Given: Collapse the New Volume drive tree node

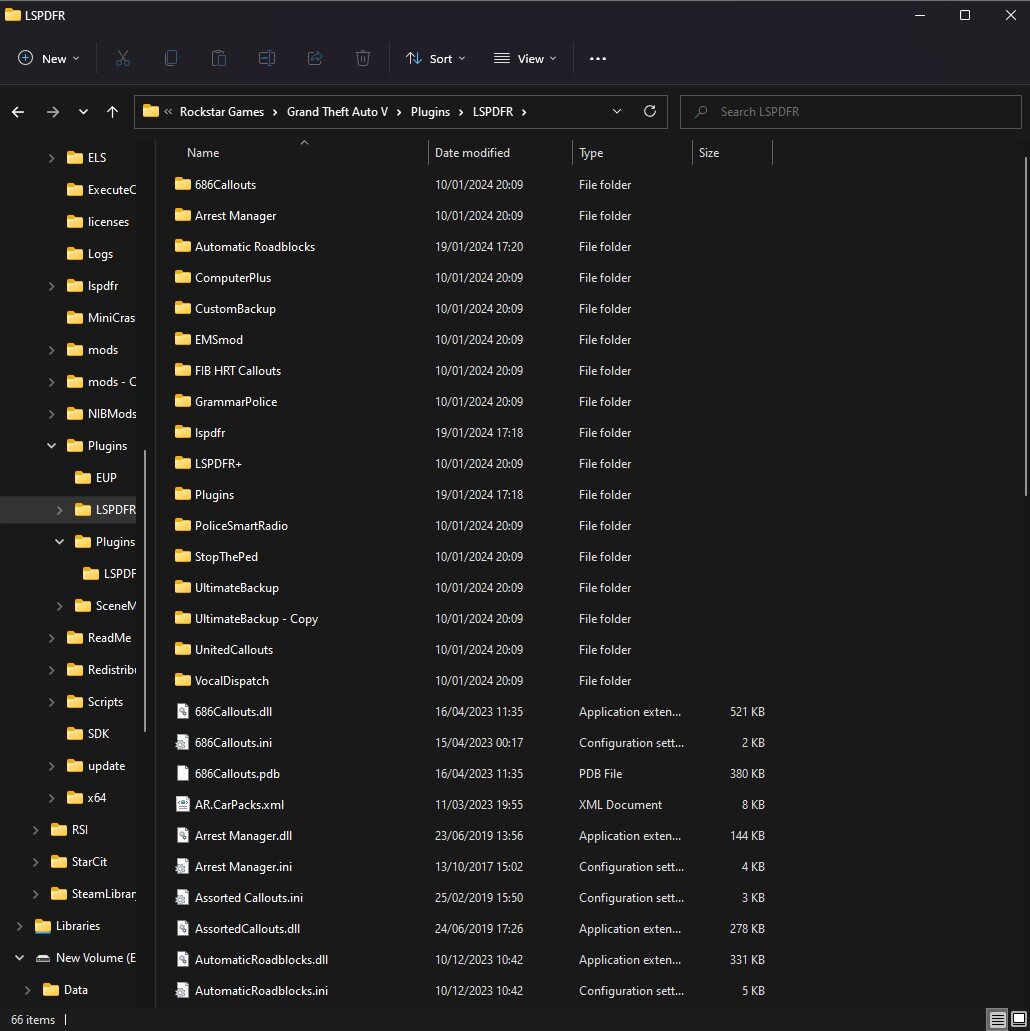Looking at the screenshot, I should (19, 958).
